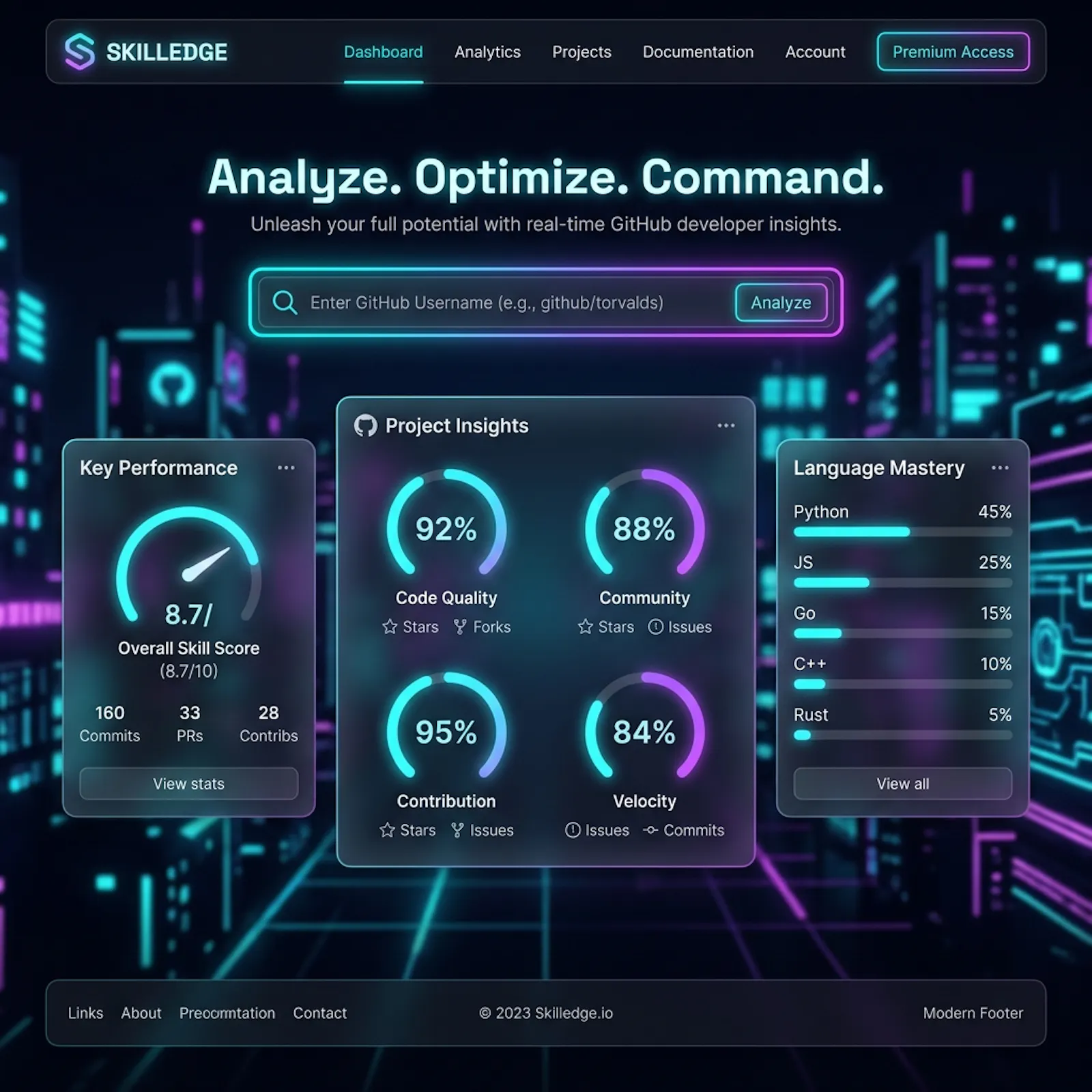Click Modern Footer text
This screenshot has width=1092, height=1092.
(x=973, y=1013)
